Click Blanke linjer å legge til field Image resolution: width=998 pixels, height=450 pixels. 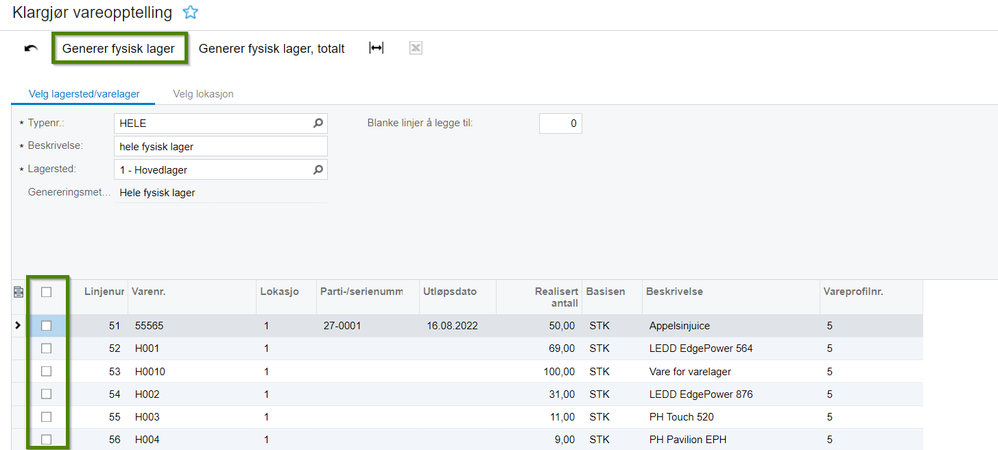(560, 123)
